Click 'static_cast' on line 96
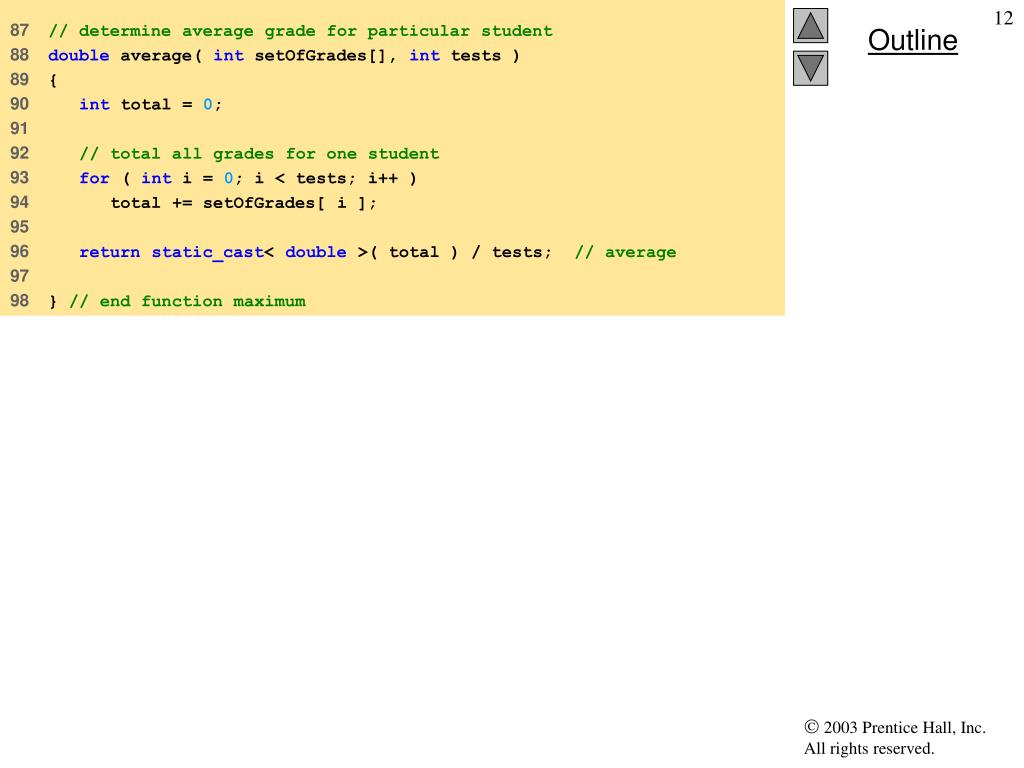 pos(207,252)
